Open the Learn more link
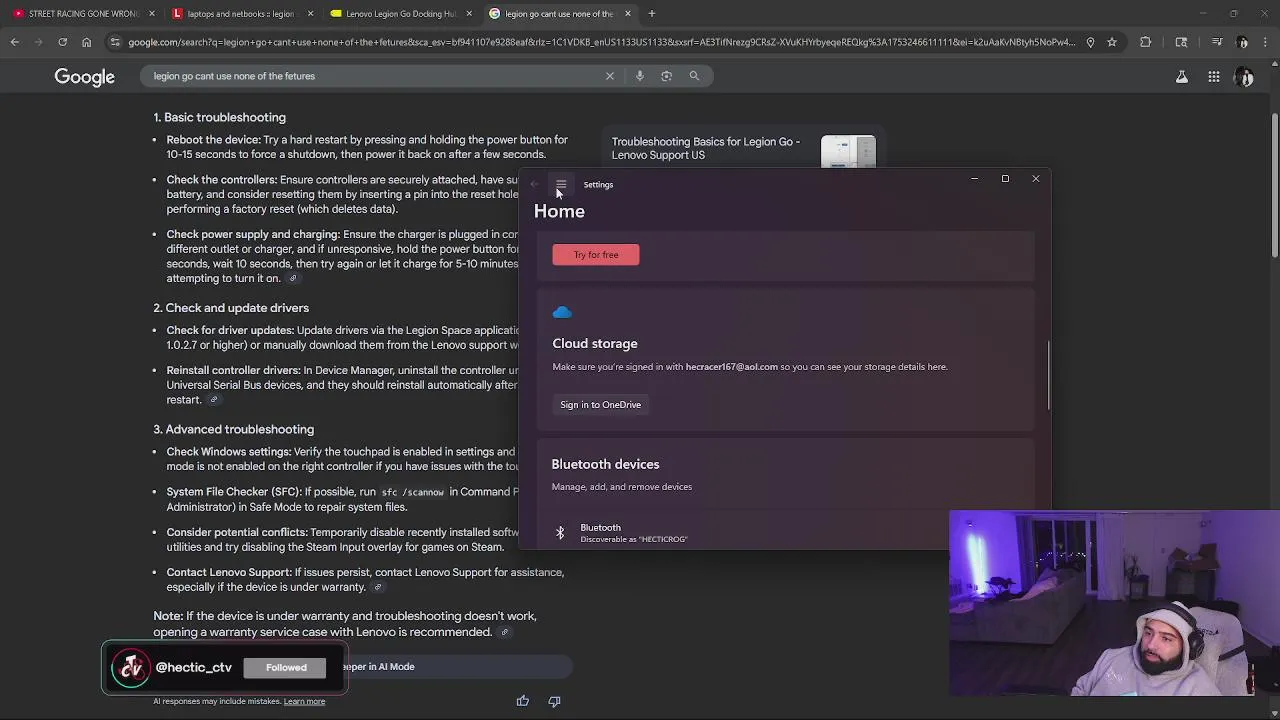The image size is (1280, 720). point(304,701)
